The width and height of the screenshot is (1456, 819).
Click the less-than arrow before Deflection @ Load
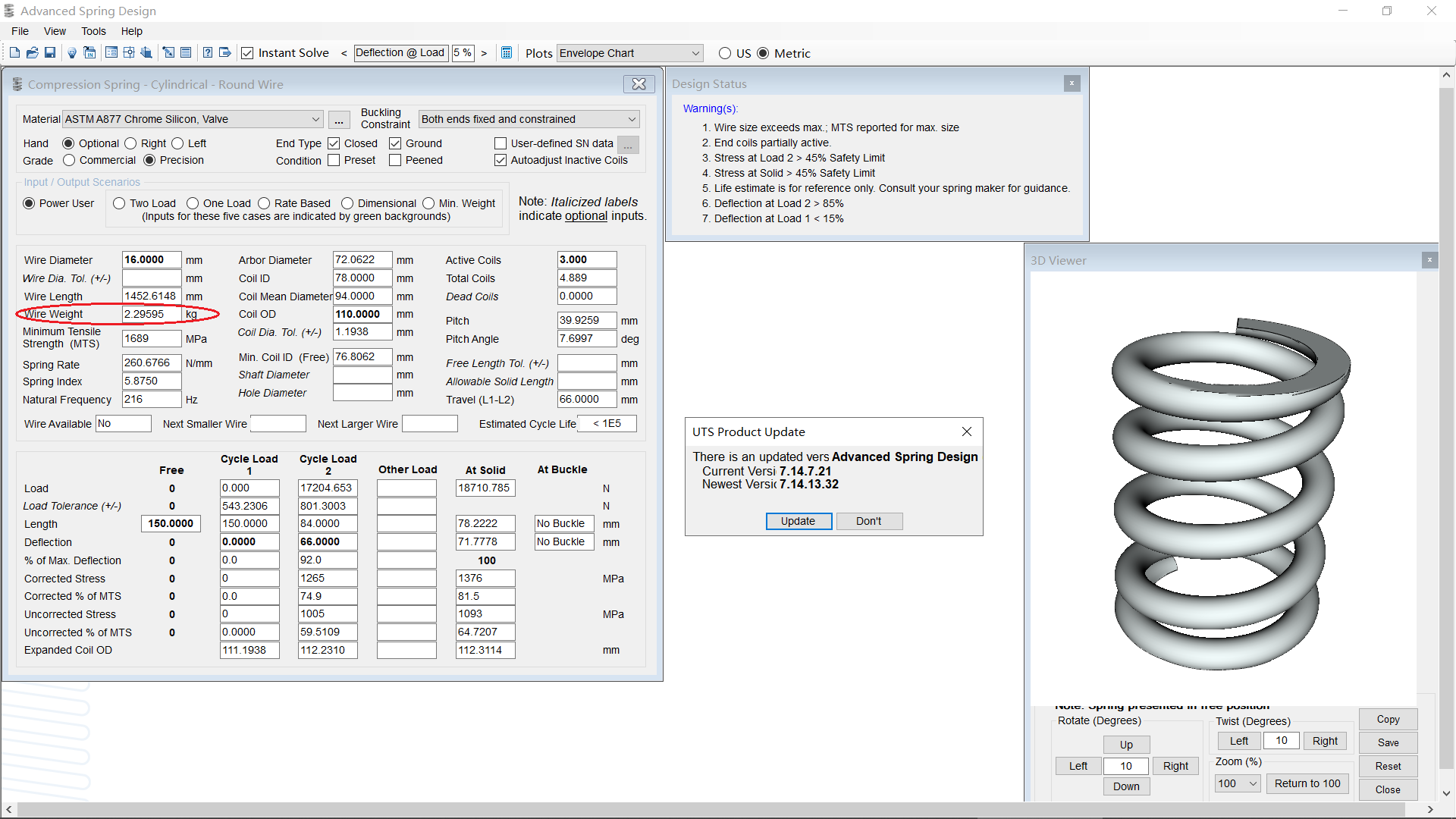(344, 53)
